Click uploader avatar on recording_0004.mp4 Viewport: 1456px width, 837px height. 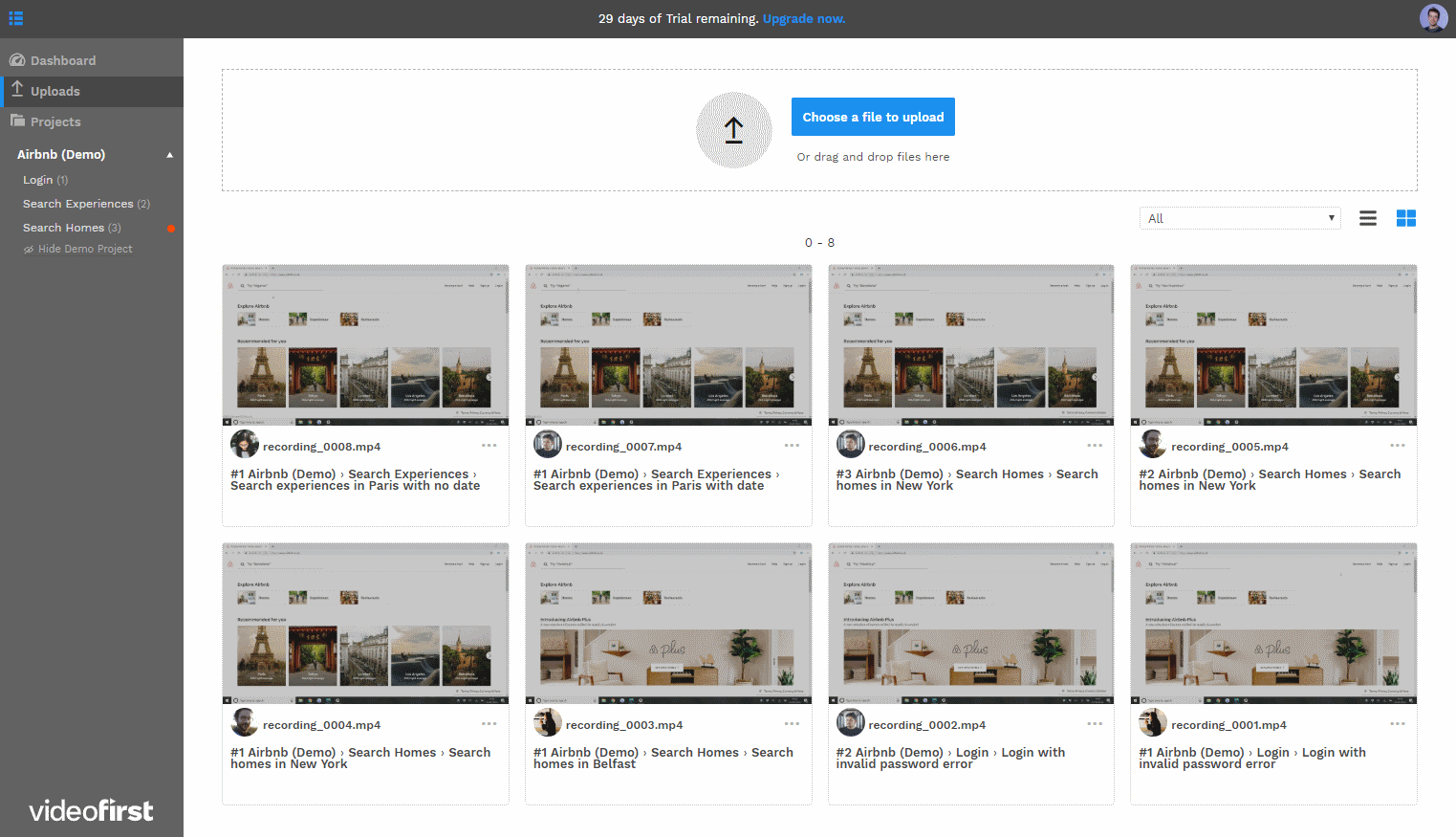[245, 722]
